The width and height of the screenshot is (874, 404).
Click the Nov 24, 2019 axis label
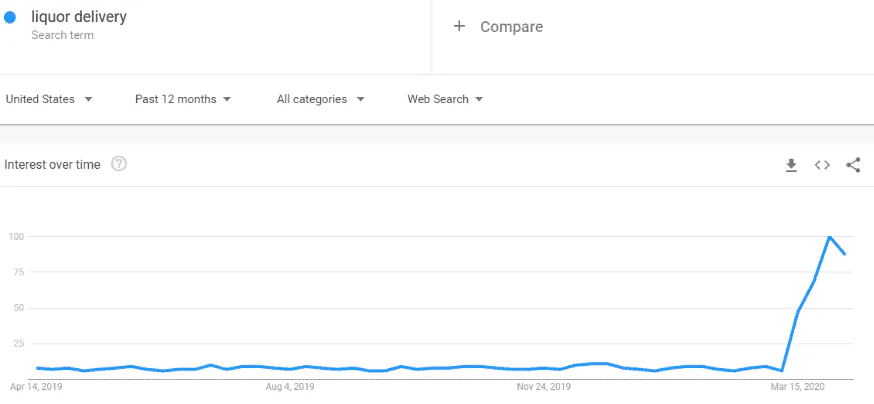[x=543, y=386]
